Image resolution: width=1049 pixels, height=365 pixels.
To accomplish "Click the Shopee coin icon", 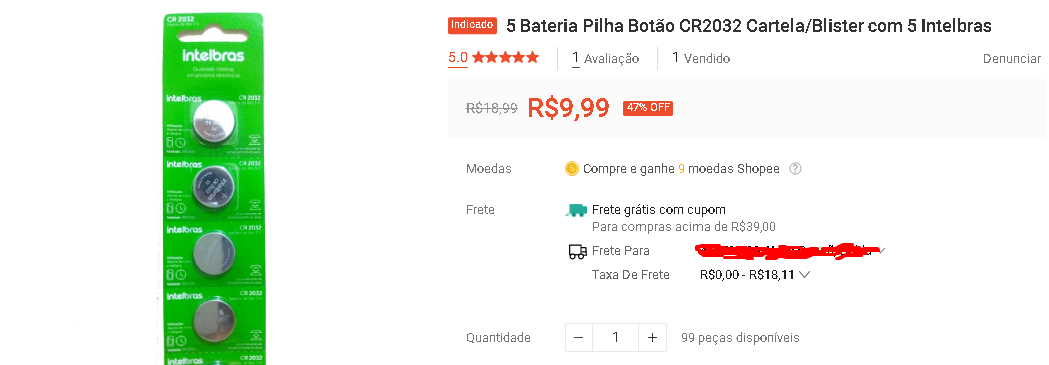I will (571, 168).
